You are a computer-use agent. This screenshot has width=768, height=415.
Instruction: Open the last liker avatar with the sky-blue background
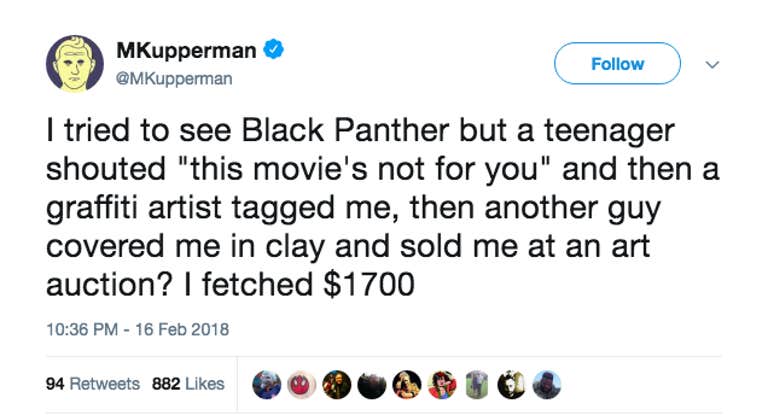[547, 385]
